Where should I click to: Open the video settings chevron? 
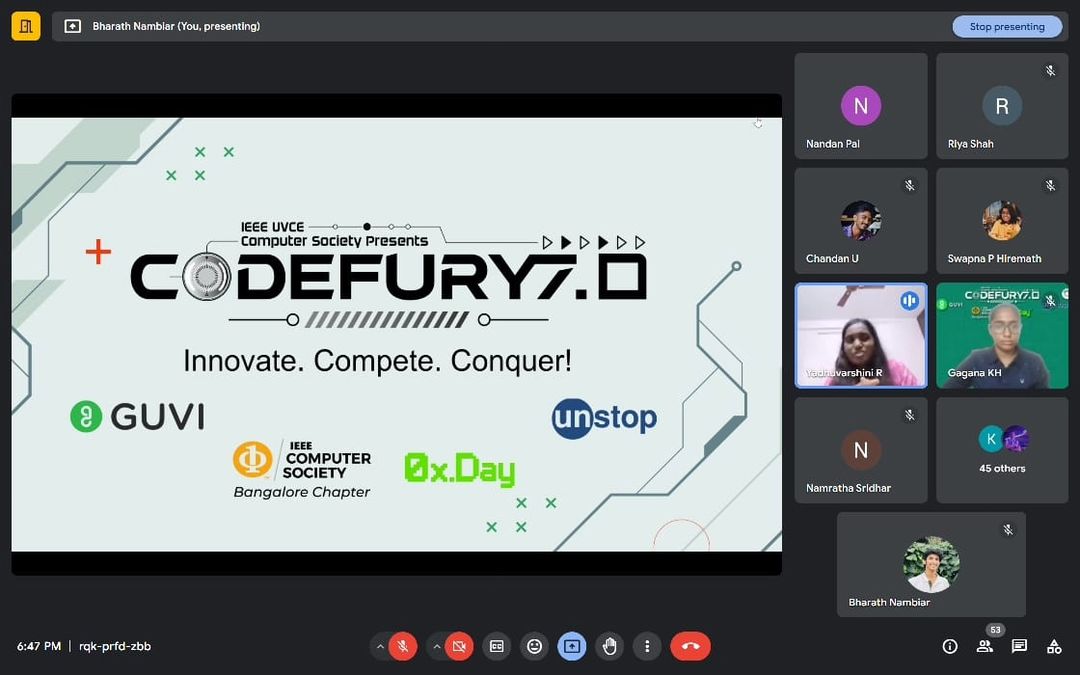437,646
